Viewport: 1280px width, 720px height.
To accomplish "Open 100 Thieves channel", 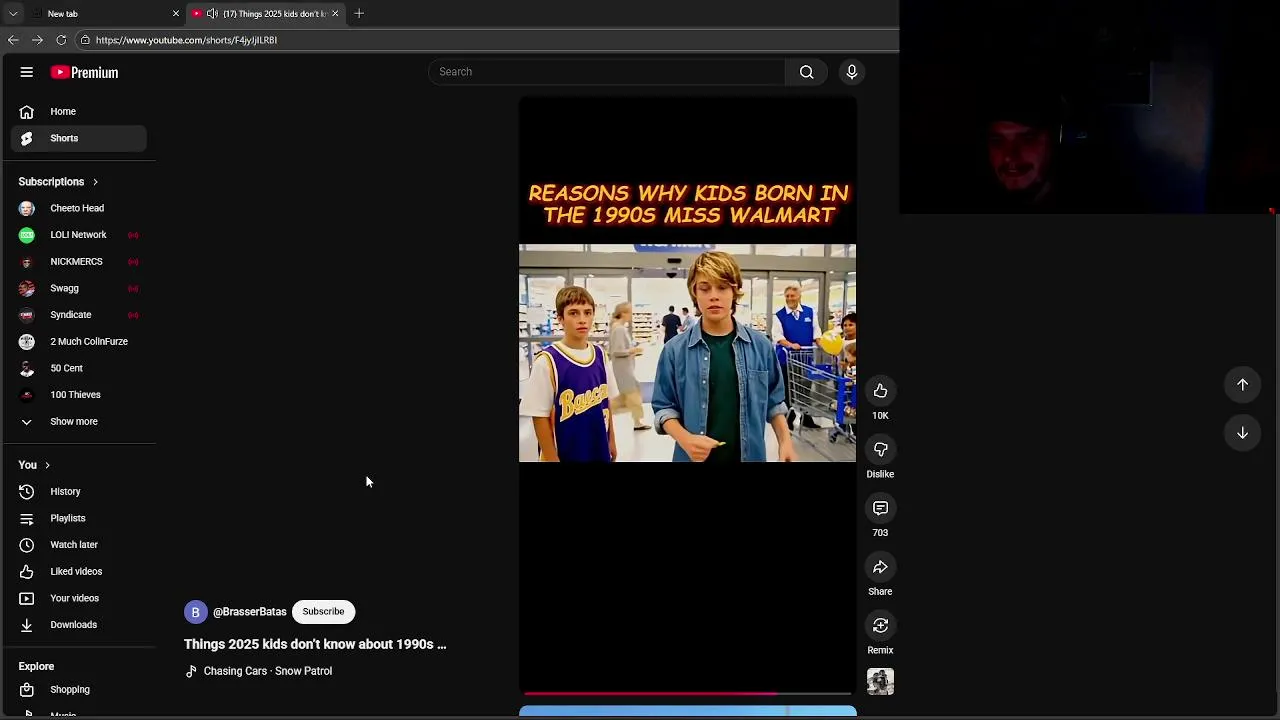I will [x=79, y=395].
